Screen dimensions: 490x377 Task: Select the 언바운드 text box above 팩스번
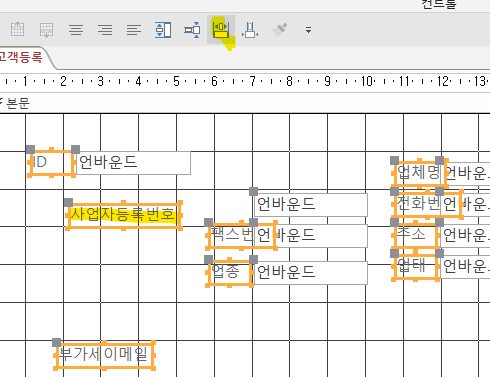(x=311, y=204)
